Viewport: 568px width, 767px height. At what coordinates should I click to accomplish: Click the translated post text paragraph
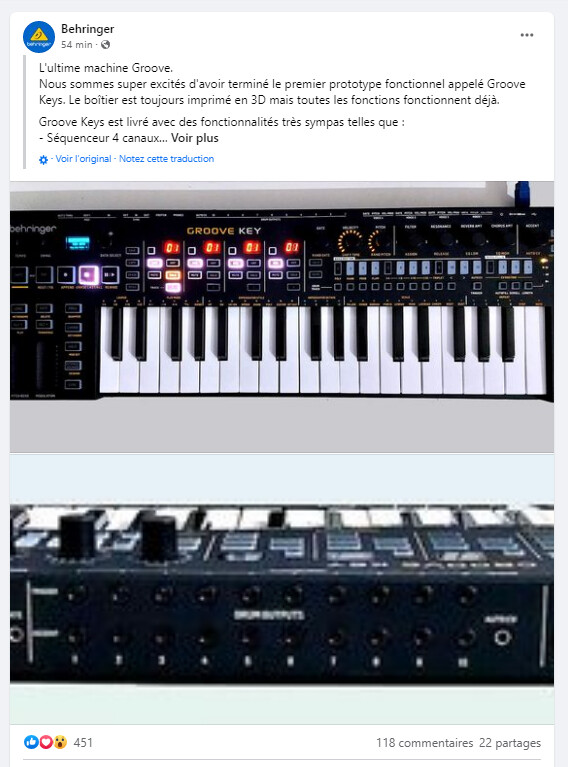click(x=282, y=103)
